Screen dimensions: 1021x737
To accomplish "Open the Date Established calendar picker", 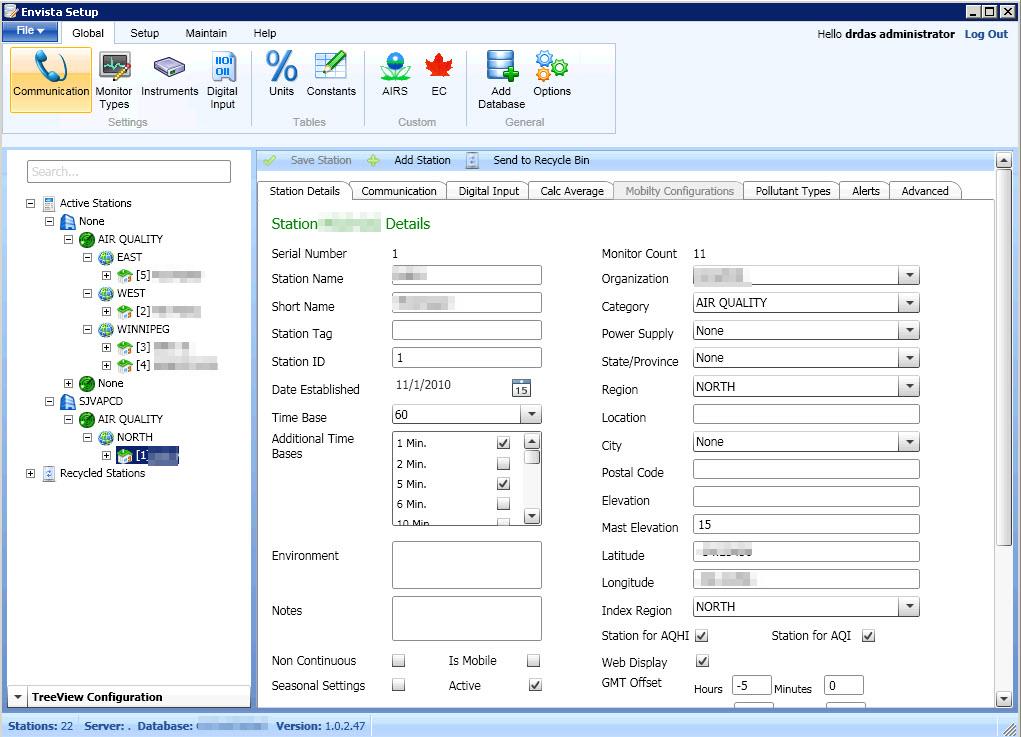I will pos(521,389).
